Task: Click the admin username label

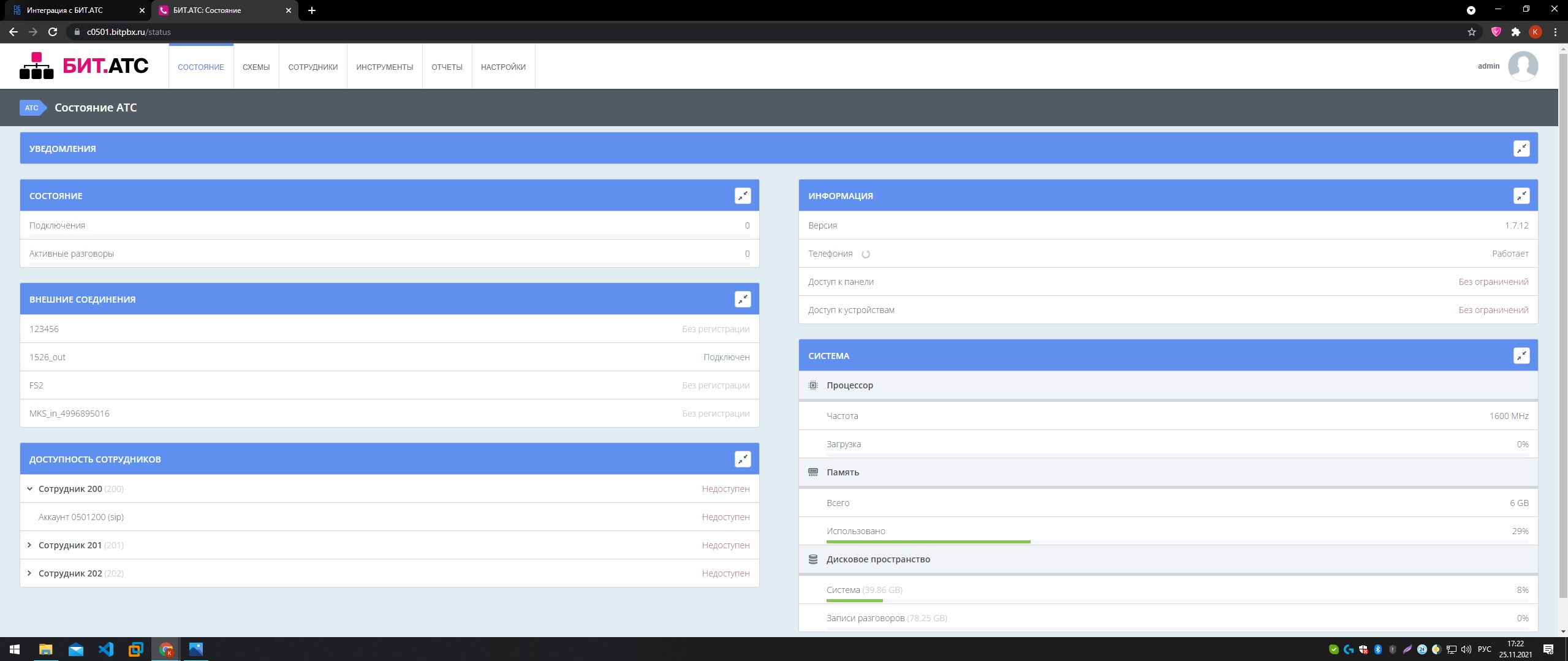Action: [x=1488, y=66]
